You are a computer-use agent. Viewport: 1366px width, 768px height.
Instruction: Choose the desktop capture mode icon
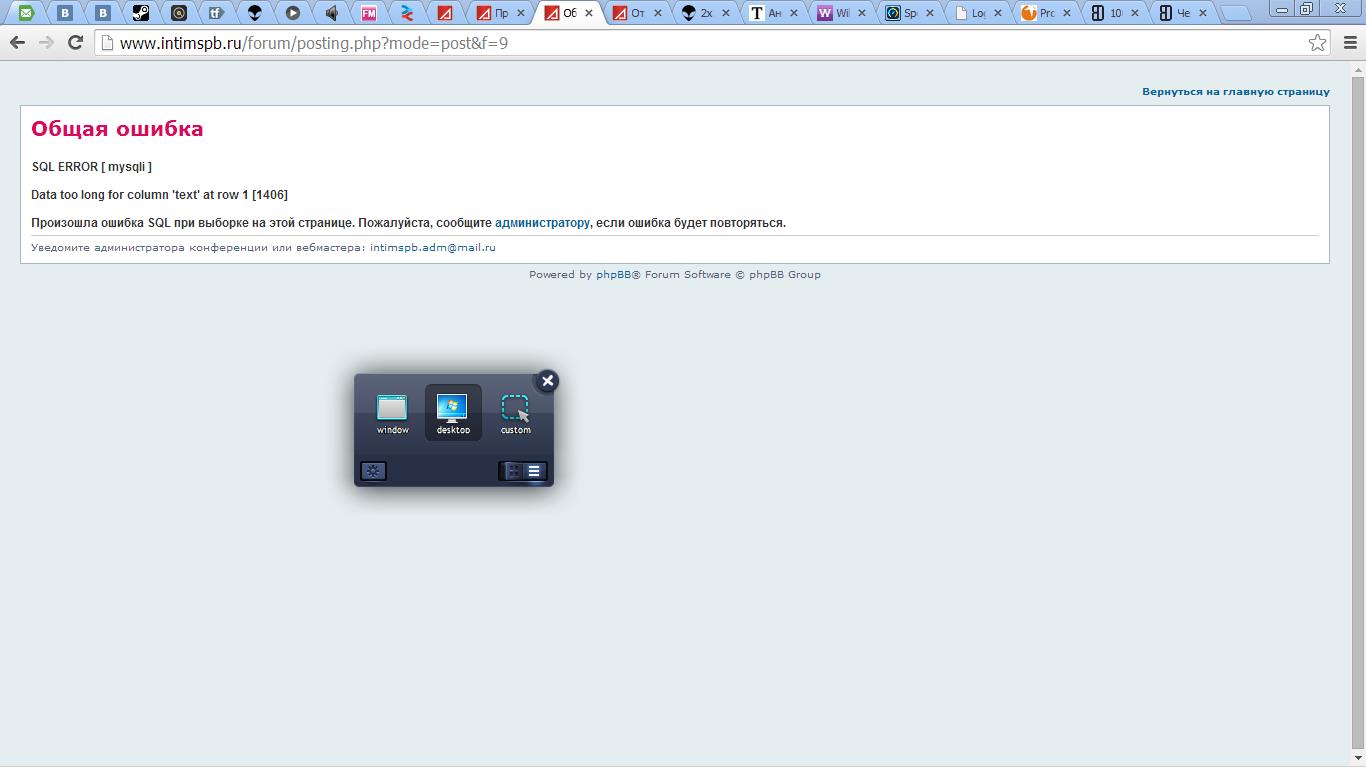(453, 409)
